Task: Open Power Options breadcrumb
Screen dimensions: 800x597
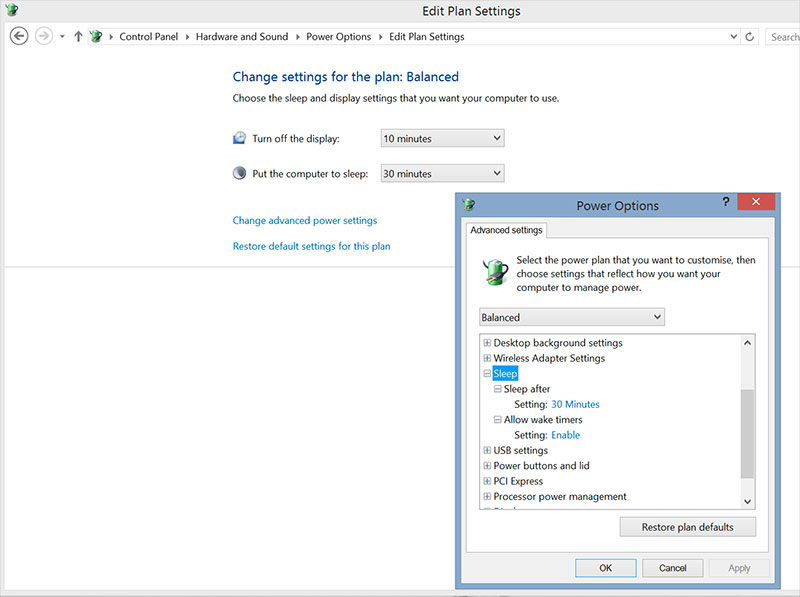Action: tap(338, 37)
